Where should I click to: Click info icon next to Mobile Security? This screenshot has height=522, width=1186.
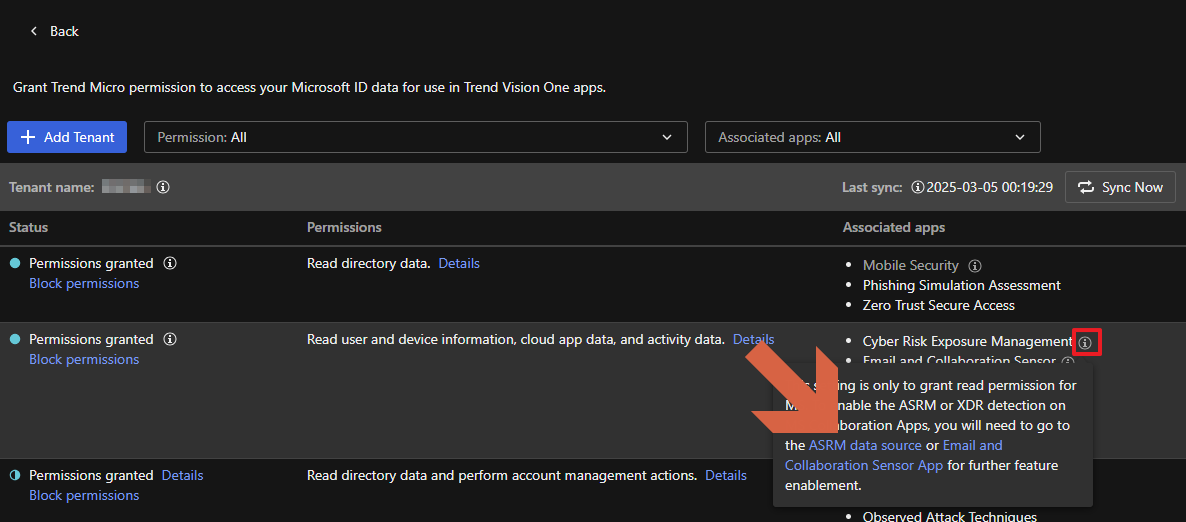tap(975, 266)
